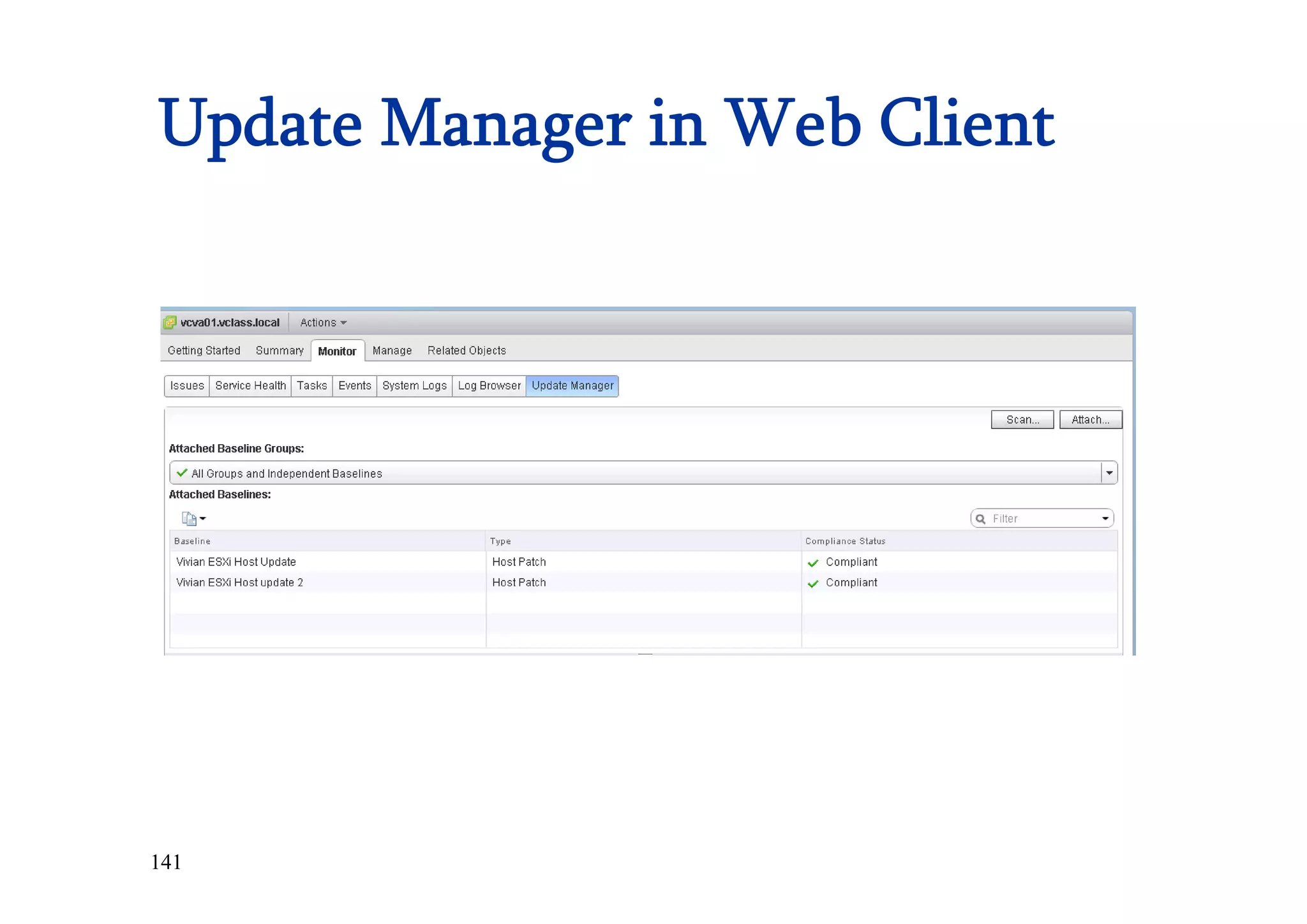Click the Scan... button
The height and width of the screenshot is (924, 1307).
(x=1022, y=420)
